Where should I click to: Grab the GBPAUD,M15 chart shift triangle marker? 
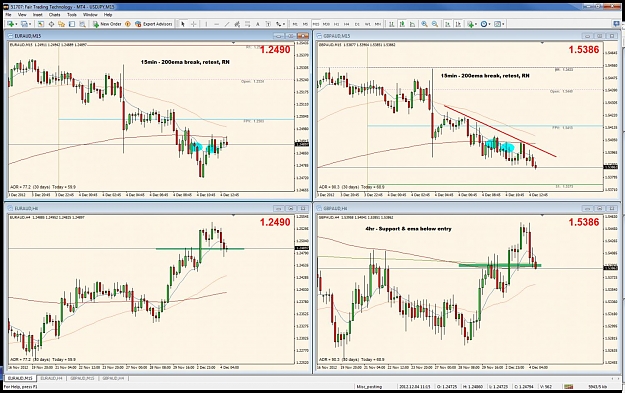[x=542, y=42]
